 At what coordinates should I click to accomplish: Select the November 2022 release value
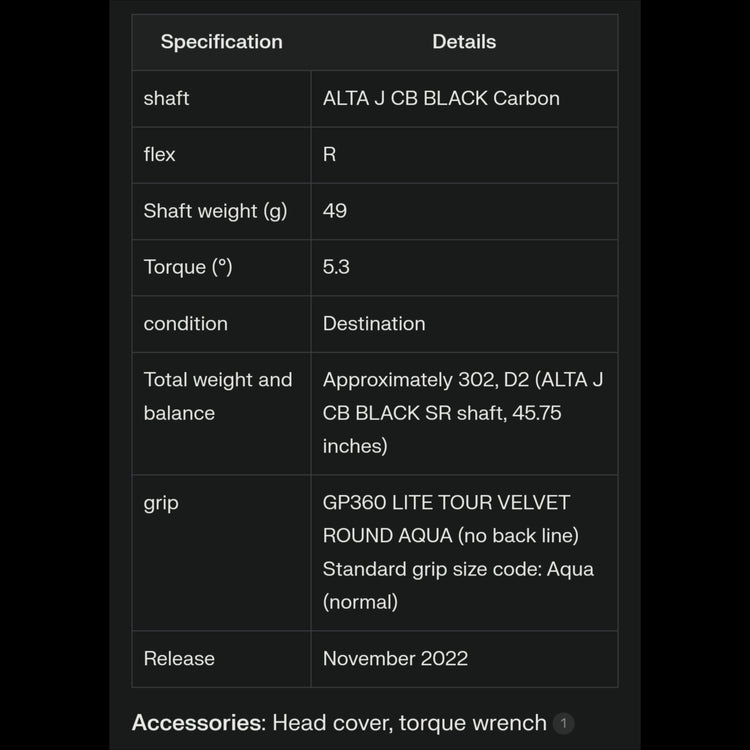395,658
